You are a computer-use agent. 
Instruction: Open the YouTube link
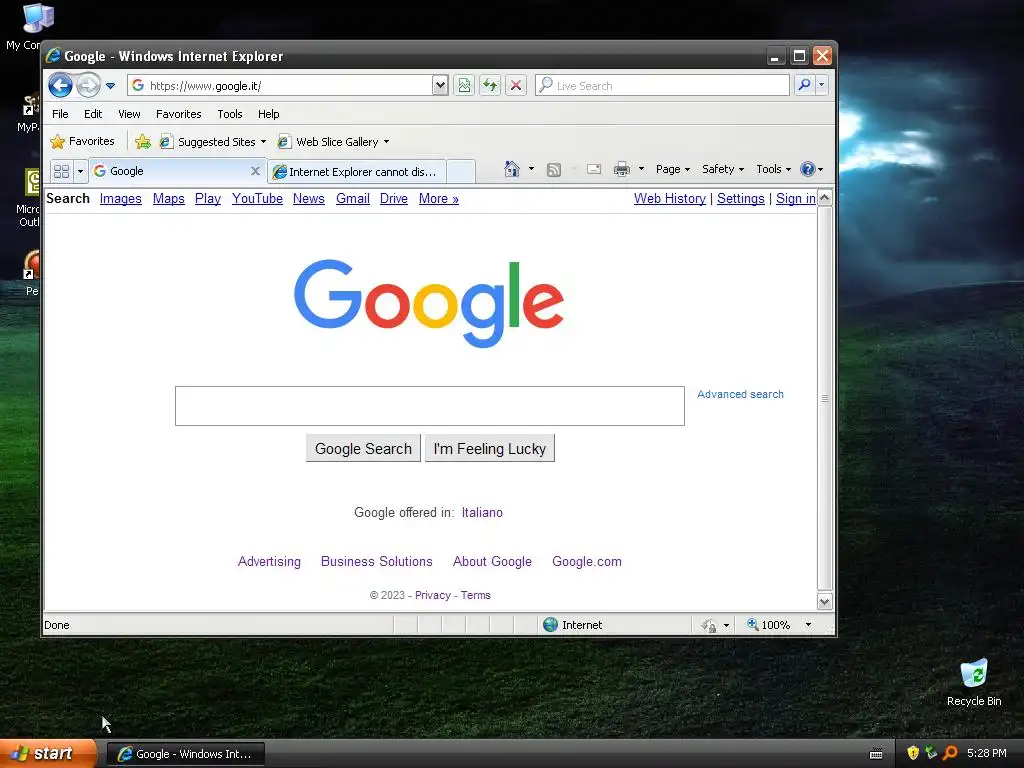(257, 199)
